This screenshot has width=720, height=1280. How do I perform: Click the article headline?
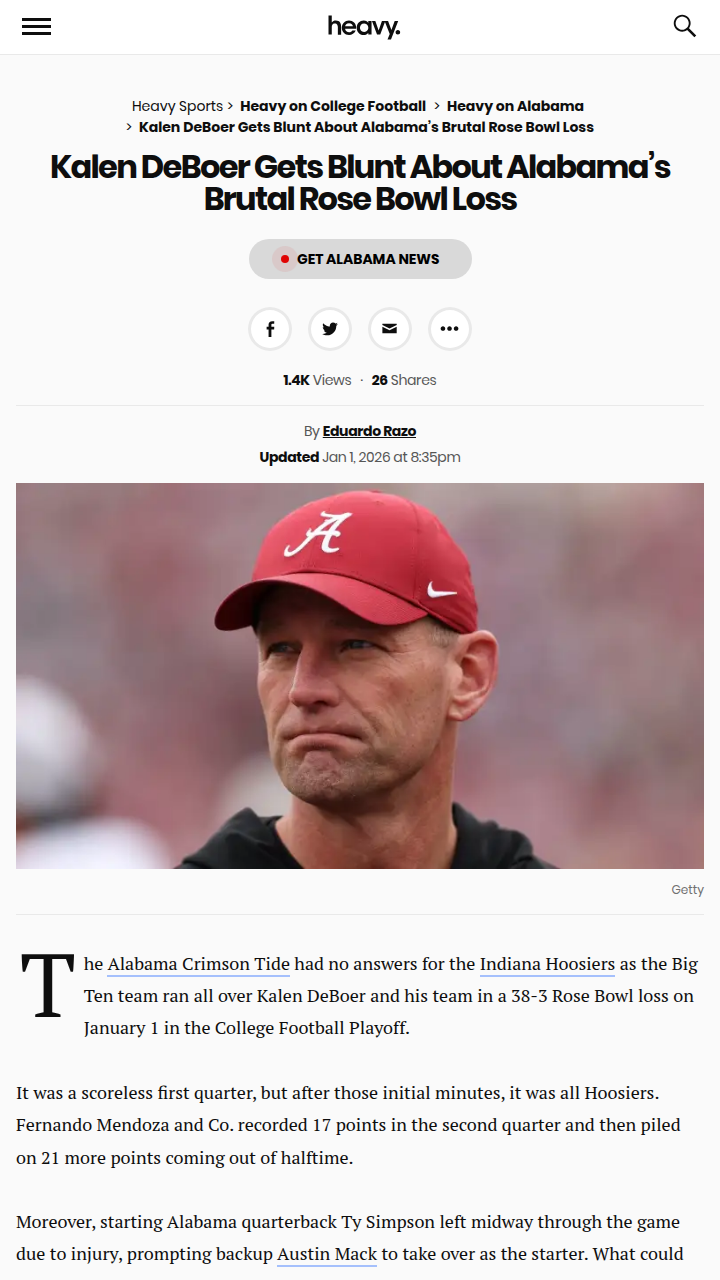tap(360, 182)
